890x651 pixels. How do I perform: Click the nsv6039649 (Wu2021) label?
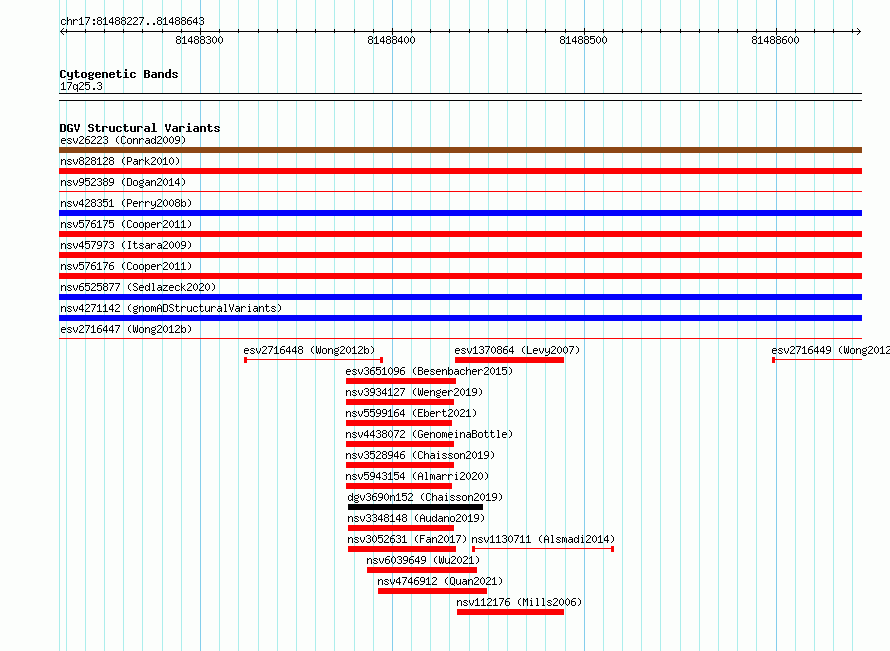[x=423, y=560]
